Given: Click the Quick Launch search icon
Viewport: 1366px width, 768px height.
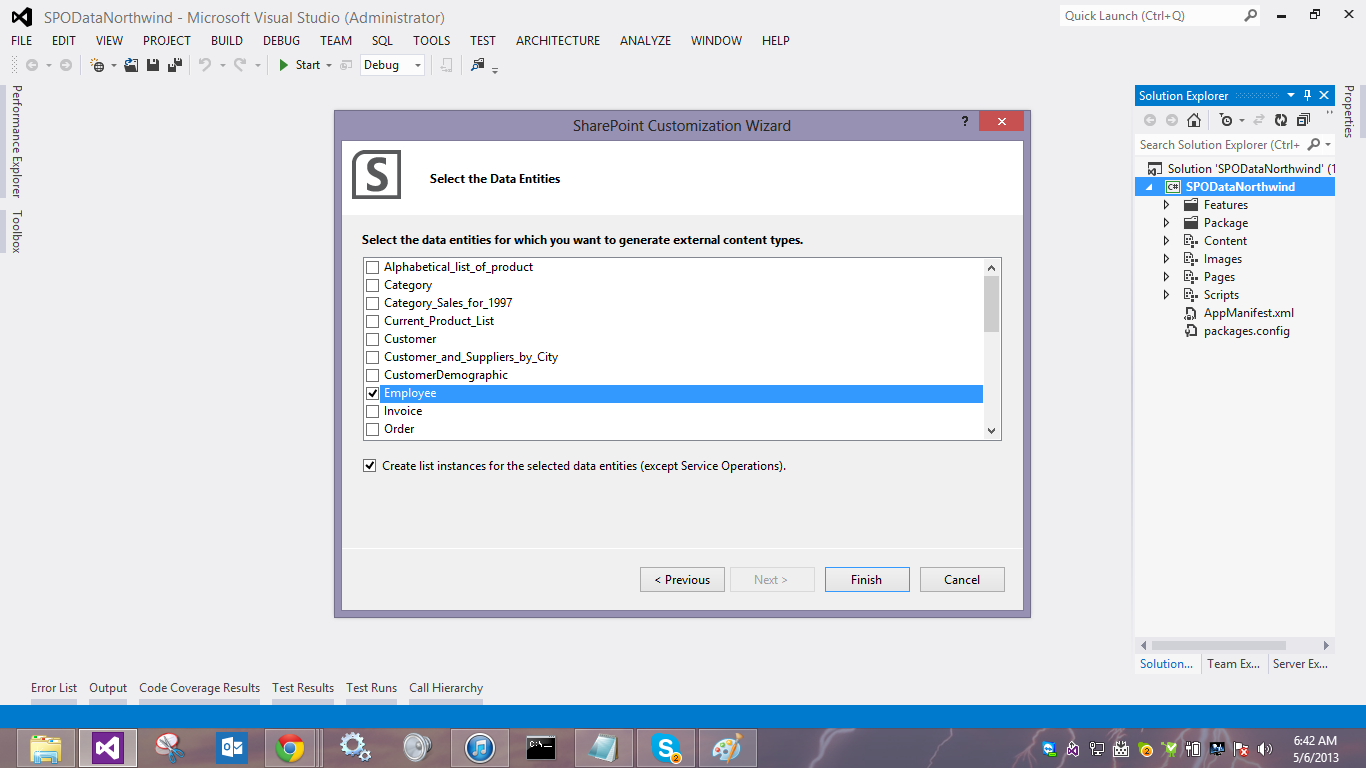Looking at the screenshot, I should tap(1250, 16).
